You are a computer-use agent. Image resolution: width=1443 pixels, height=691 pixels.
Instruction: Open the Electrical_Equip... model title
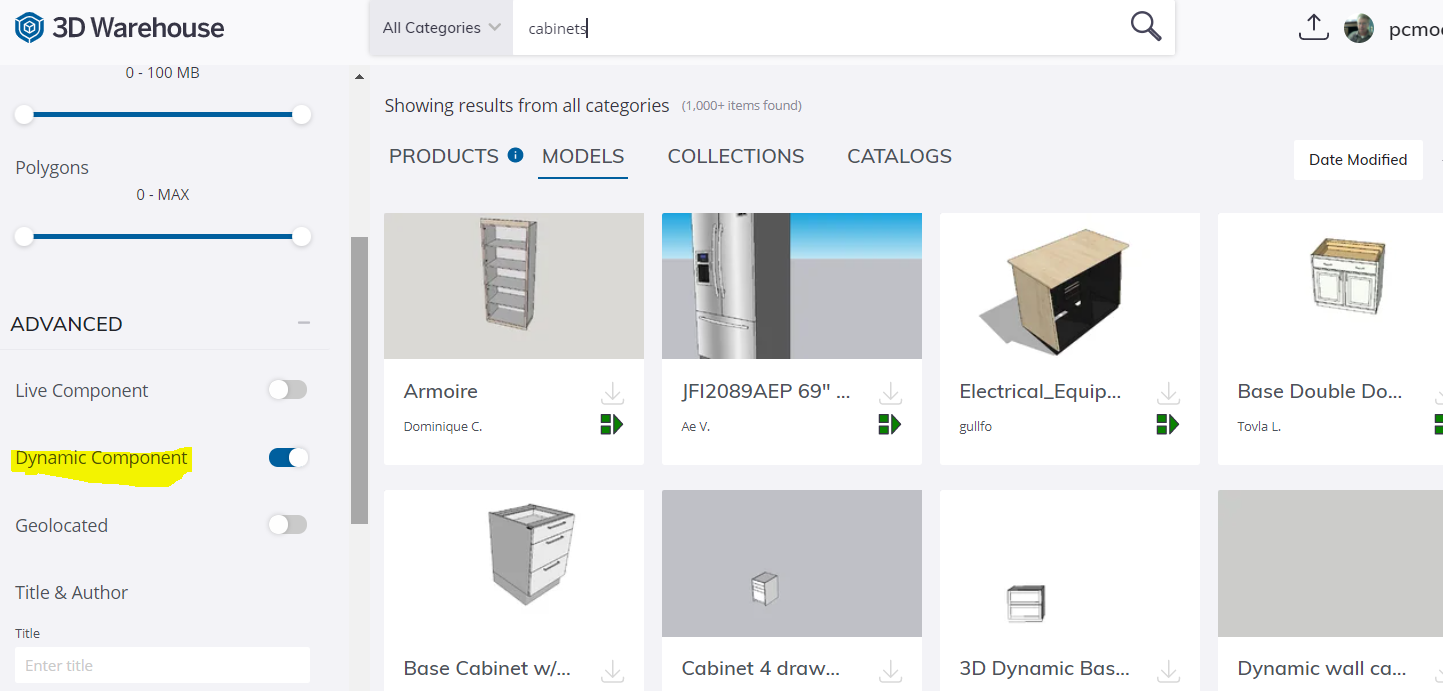[1040, 391]
